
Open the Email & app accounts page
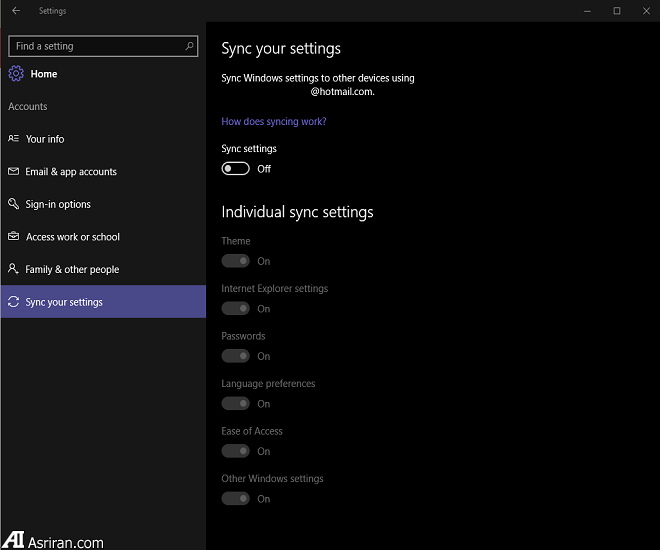point(71,172)
